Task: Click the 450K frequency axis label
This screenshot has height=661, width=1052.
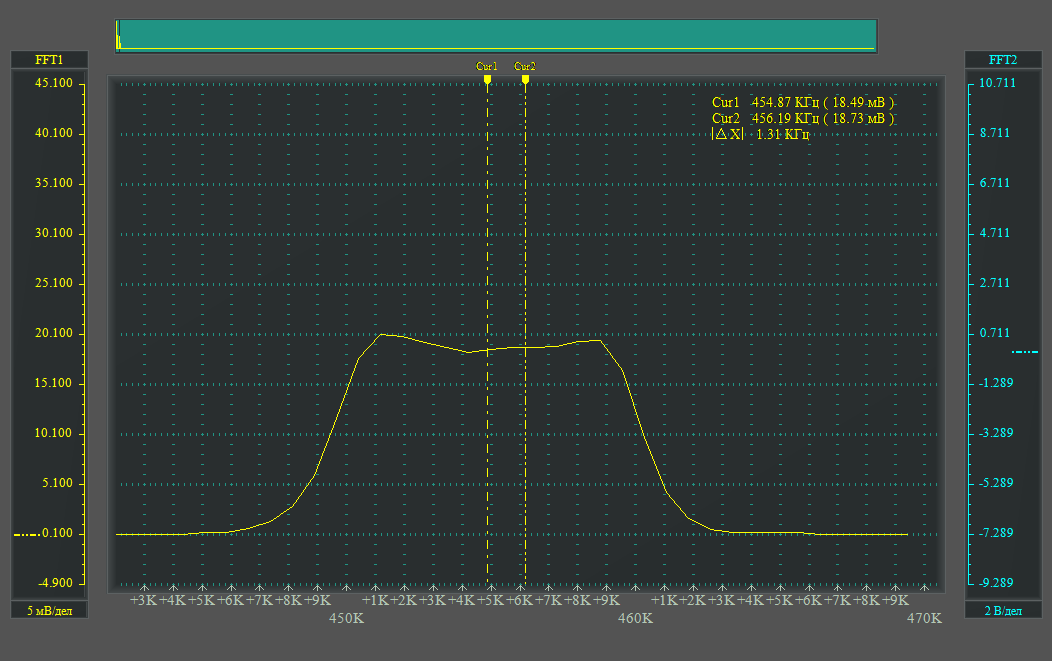Action: click(x=346, y=618)
